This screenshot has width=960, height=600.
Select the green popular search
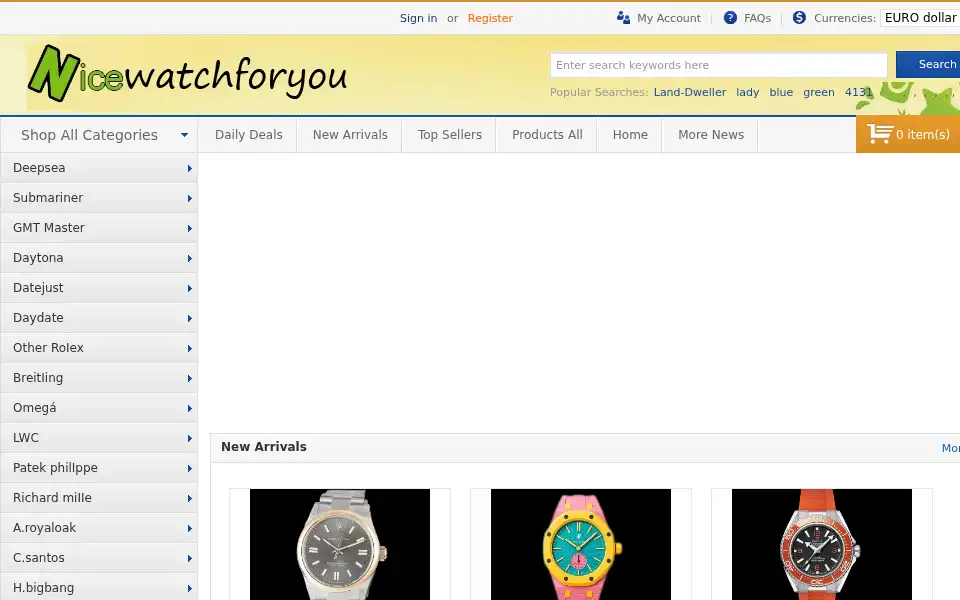pos(819,92)
